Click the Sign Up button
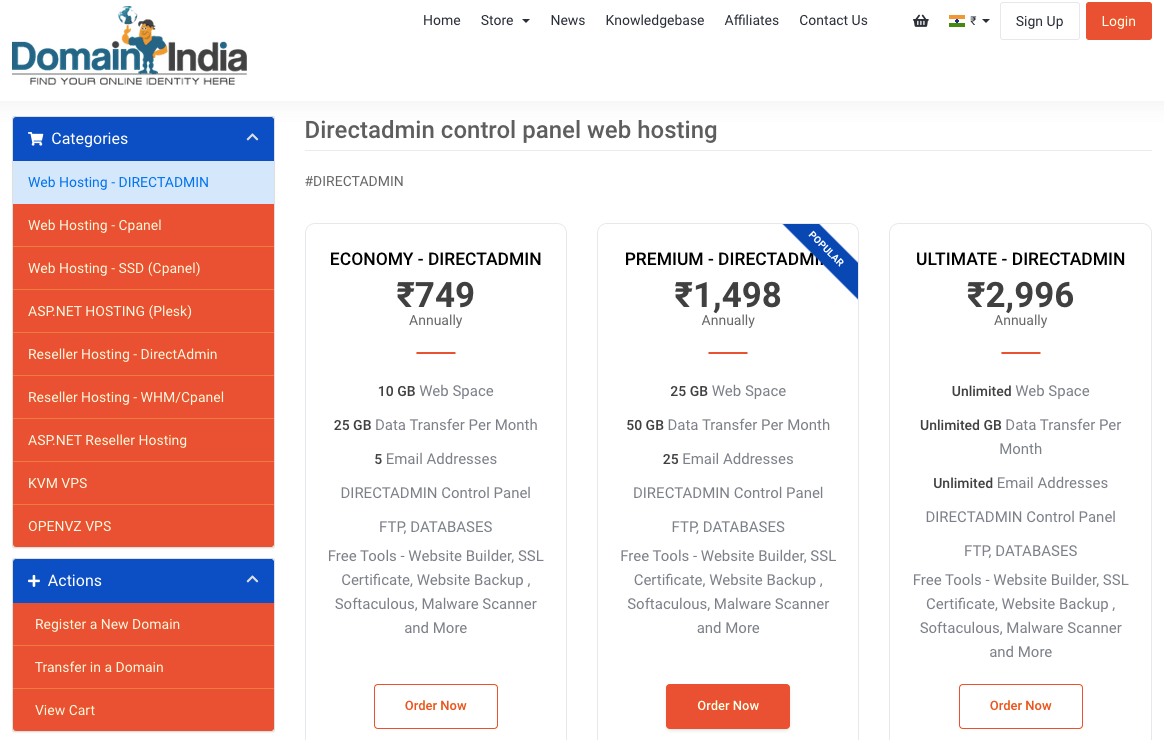 (x=1039, y=21)
